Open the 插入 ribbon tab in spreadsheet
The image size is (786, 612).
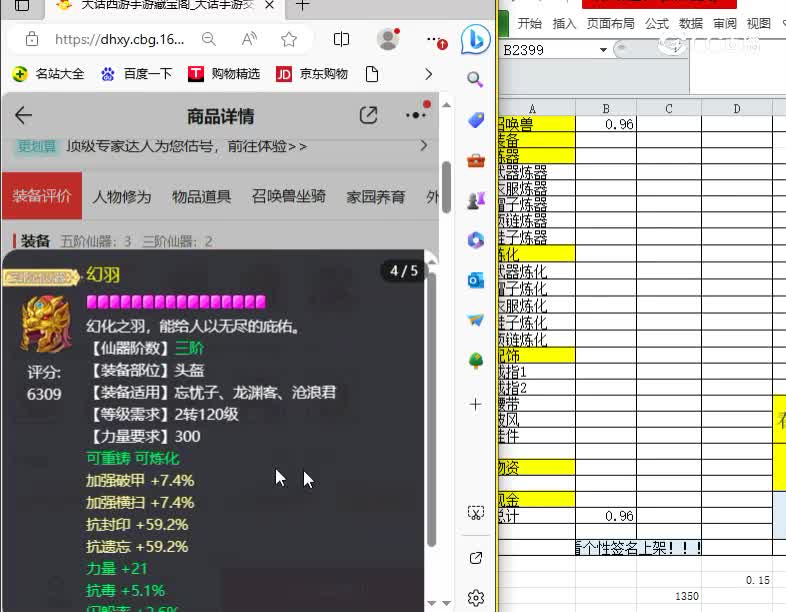(x=564, y=24)
